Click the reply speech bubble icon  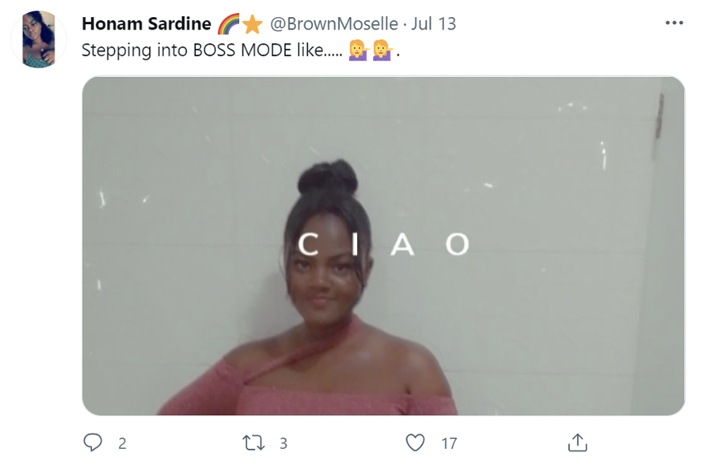click(92, 442)
